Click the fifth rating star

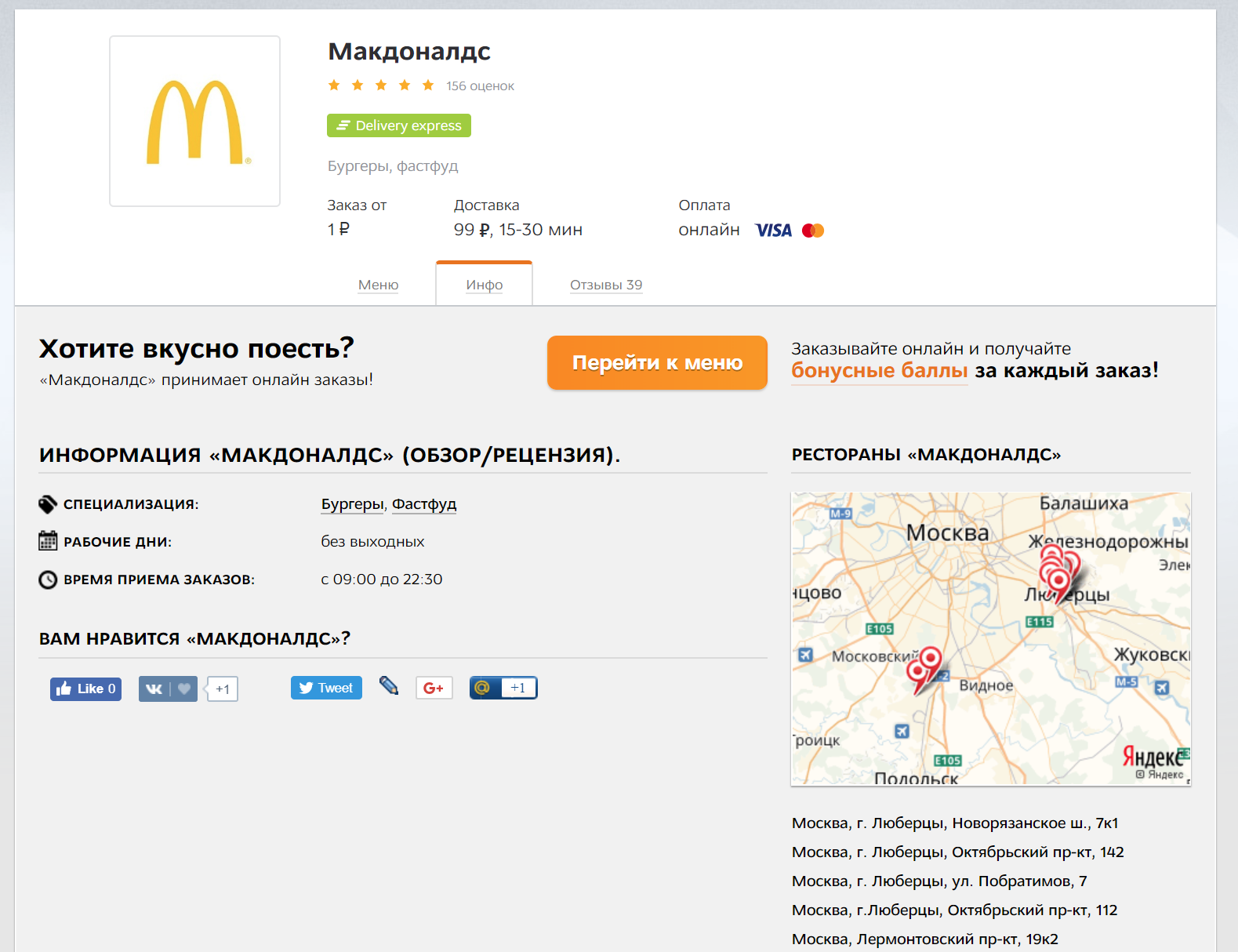pos(428,85)
